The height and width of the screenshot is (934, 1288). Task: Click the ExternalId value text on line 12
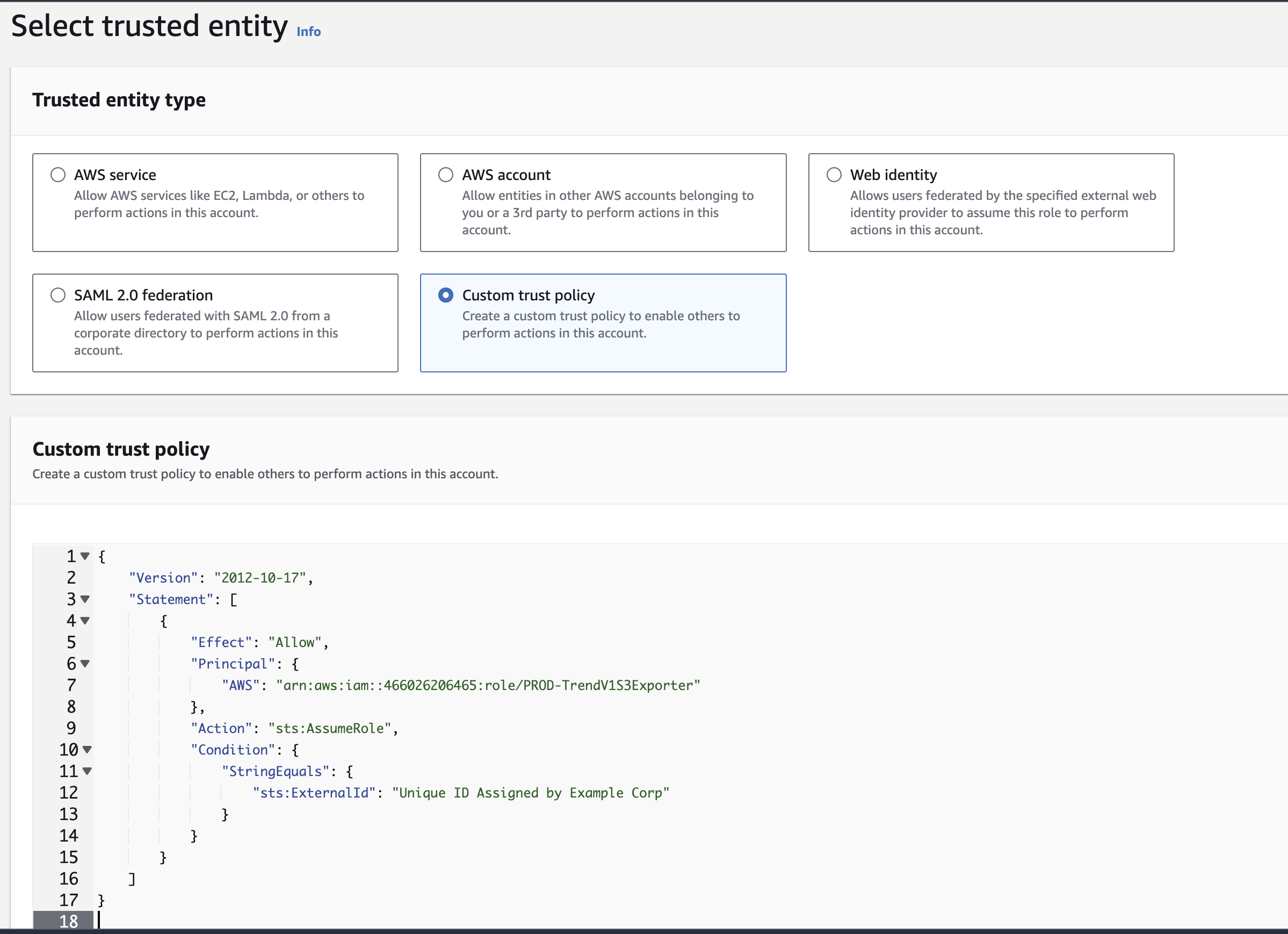point(531,793)
